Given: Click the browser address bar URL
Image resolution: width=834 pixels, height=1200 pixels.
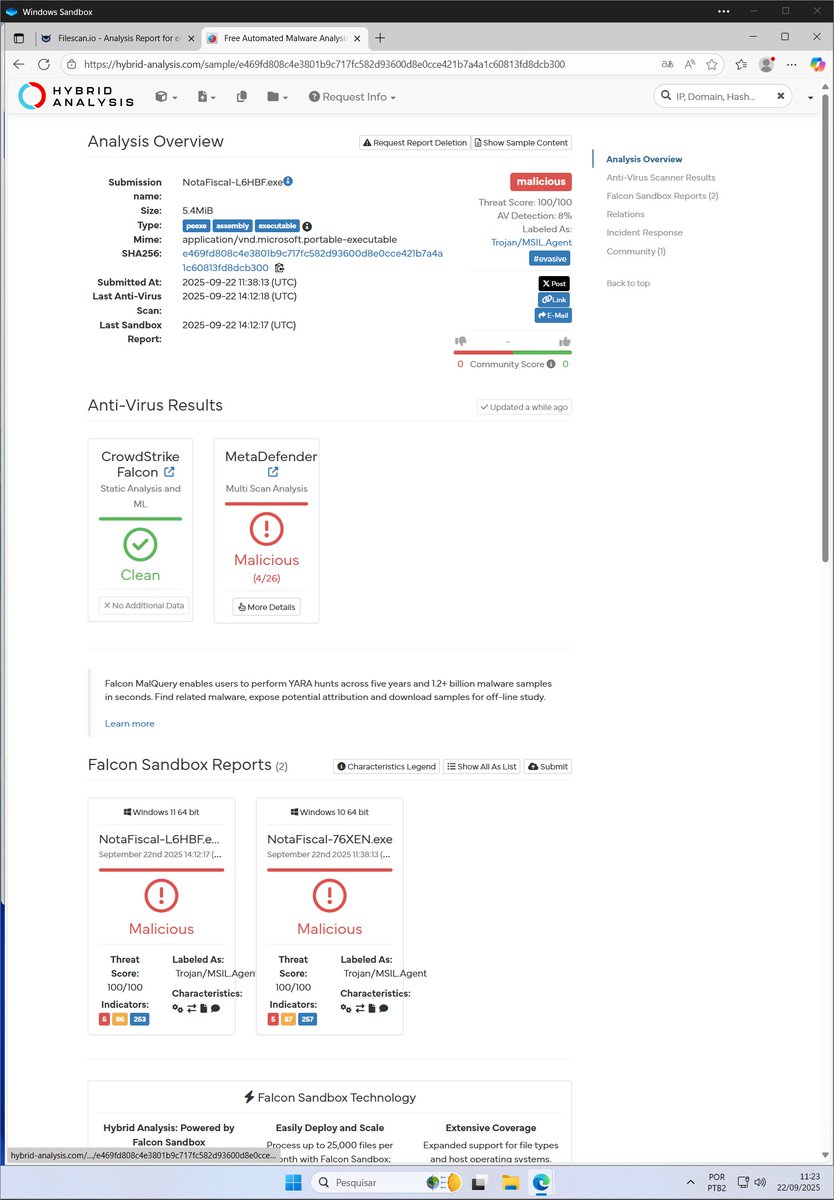Looking at the screenshot, I should point(325,64).
